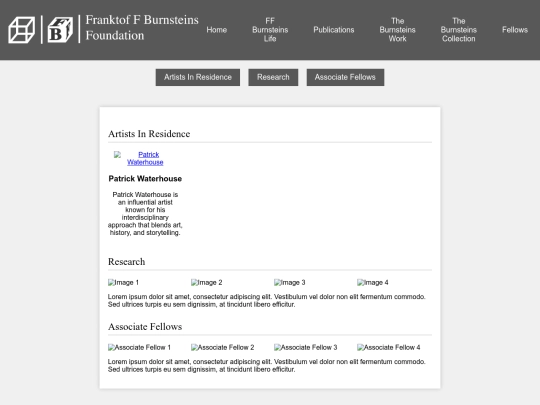Click the Image 4 placeholder

click(x=373, y=283)
